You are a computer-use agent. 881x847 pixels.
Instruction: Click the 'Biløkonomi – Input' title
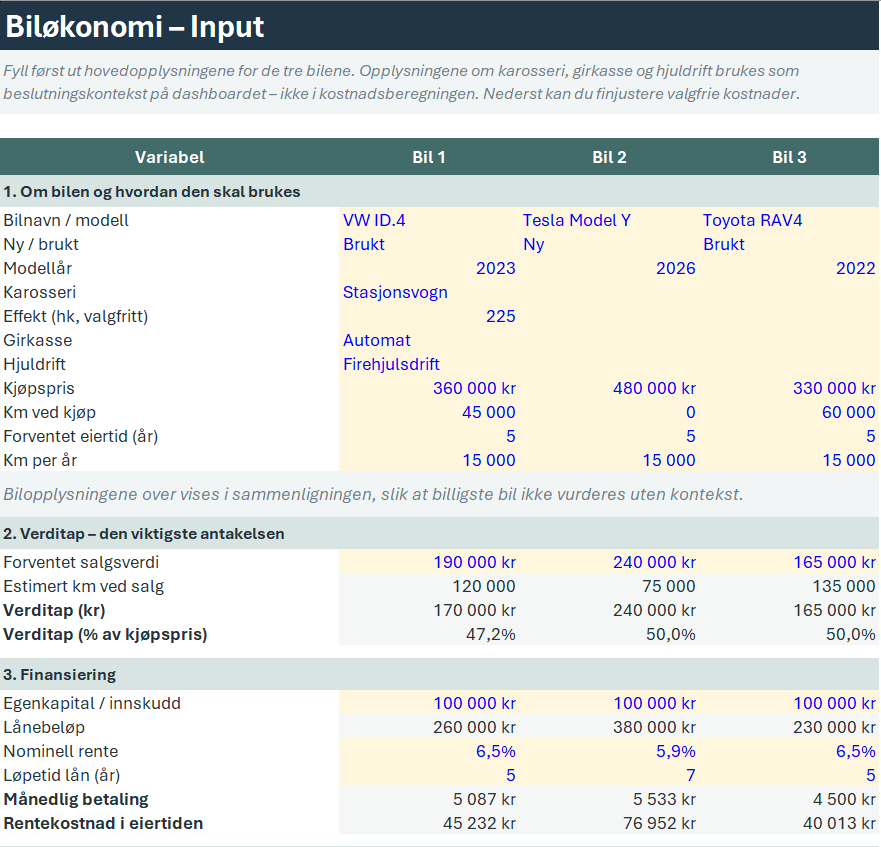coord(135,26)
